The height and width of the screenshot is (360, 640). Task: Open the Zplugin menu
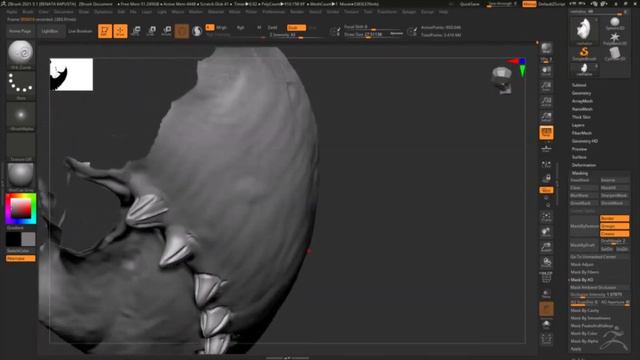click(409, 12)
